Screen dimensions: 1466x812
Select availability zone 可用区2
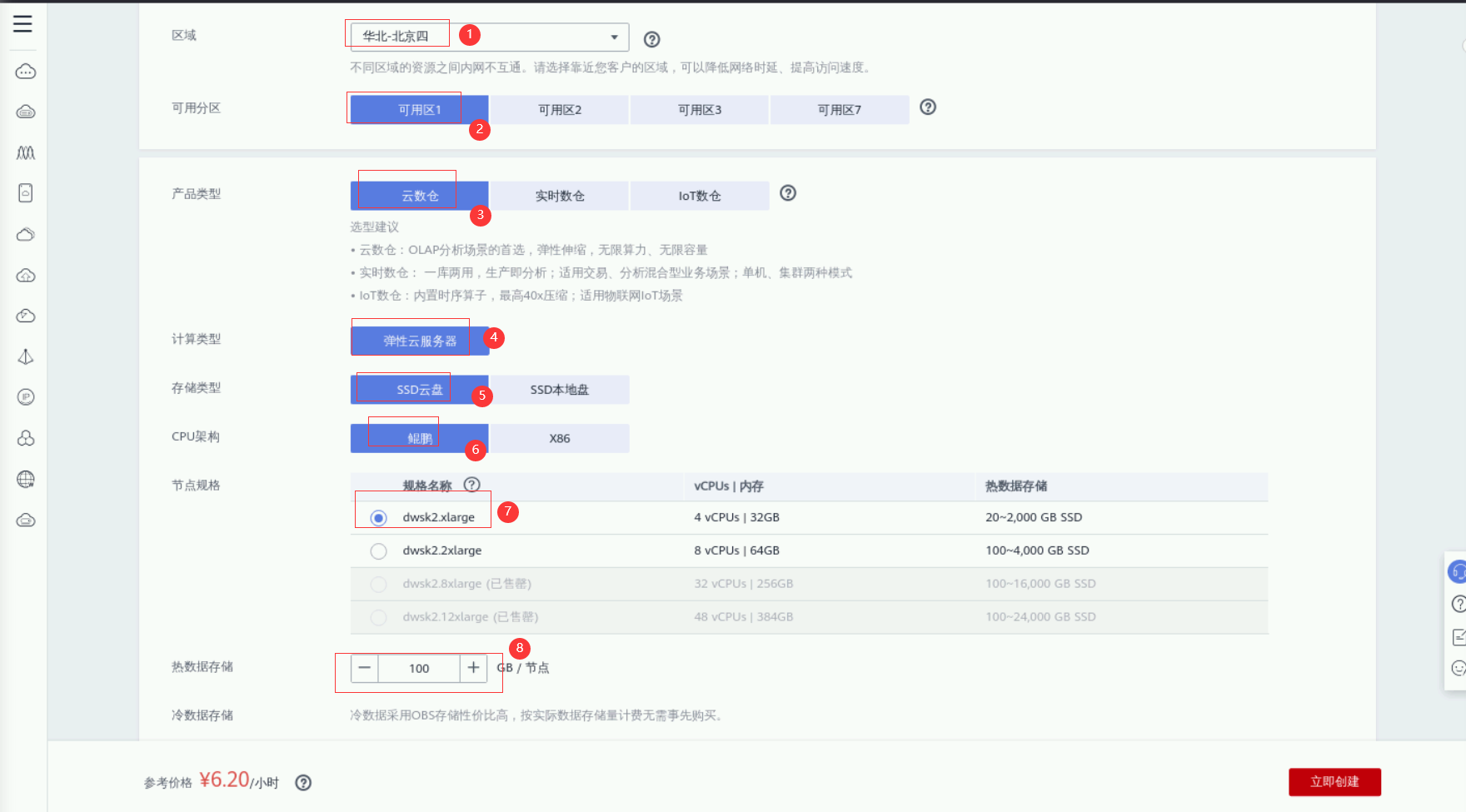click(x=560, y=110)
